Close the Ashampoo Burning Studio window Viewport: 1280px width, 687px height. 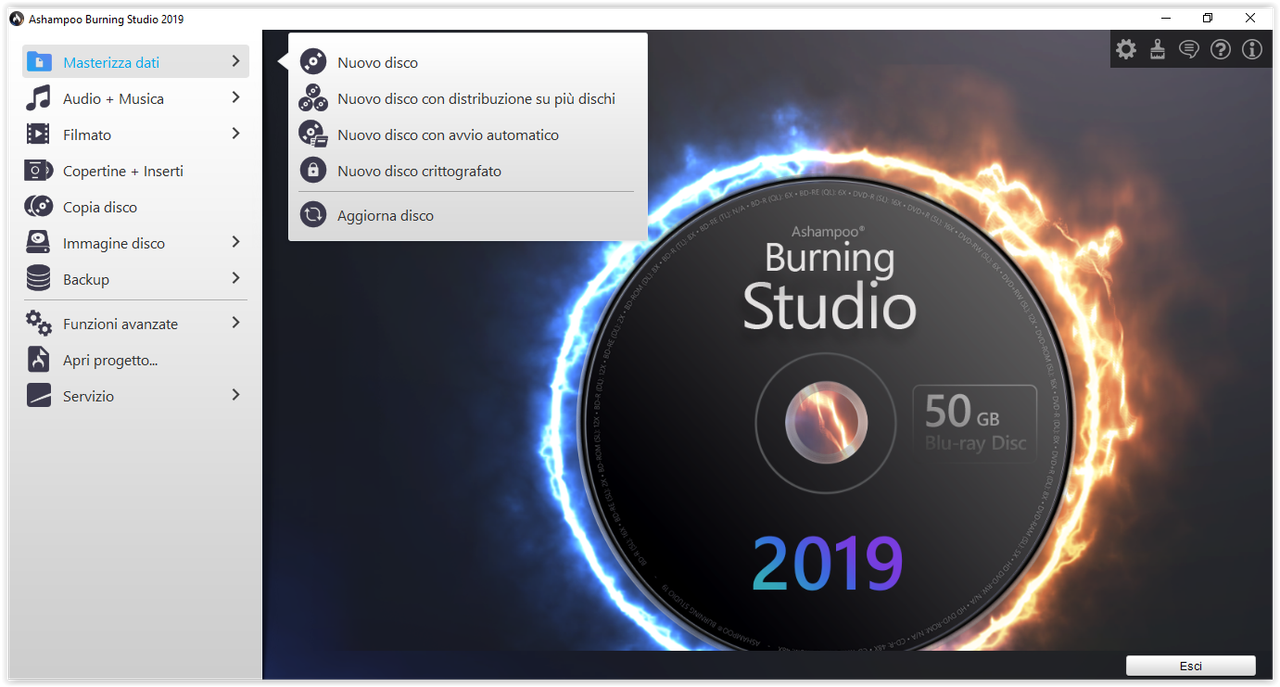pos(1251,18)
